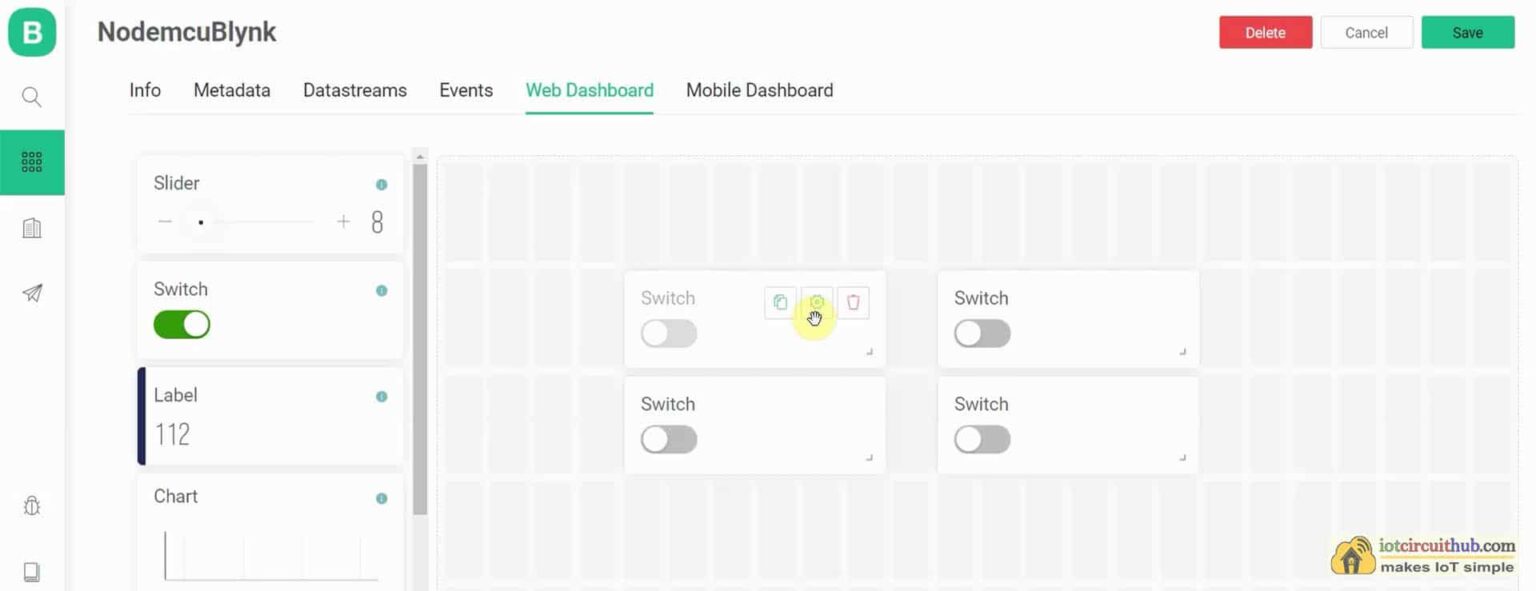
Task: Click the Slider widget info icon
Action: point(382,184)
